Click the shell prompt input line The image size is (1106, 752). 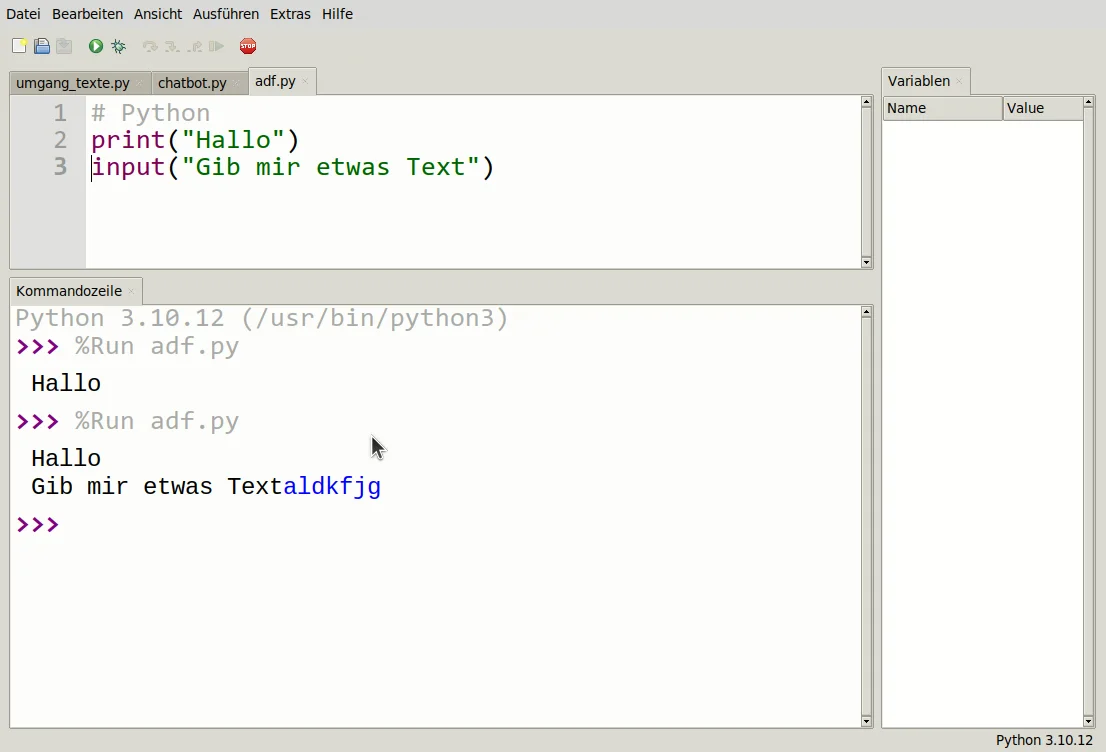tap(400, 524)
